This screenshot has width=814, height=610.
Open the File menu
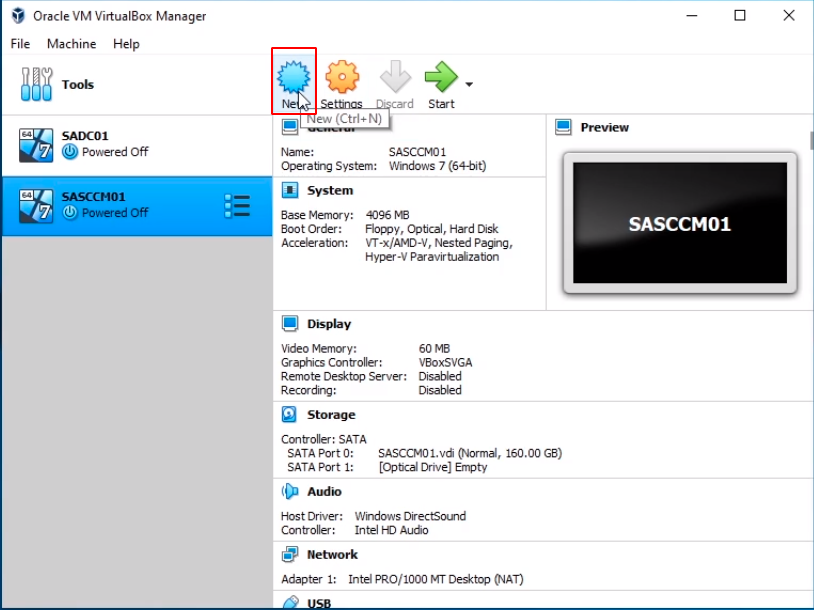coord(20,44)
